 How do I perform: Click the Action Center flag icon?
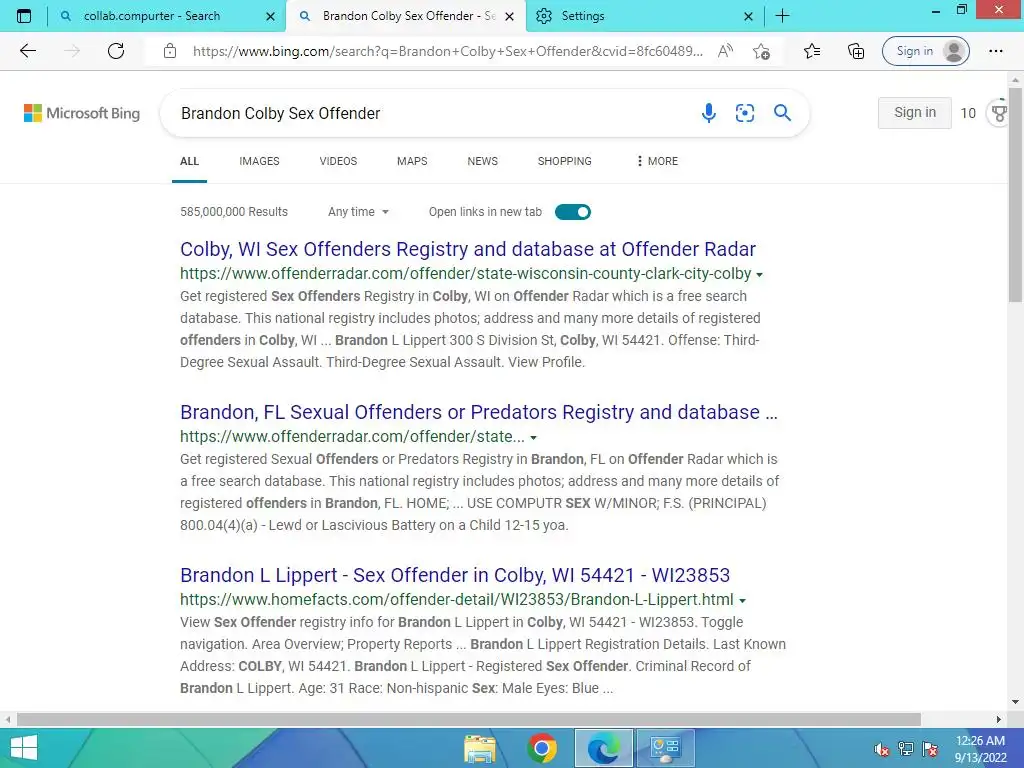(x=930, y=749)
